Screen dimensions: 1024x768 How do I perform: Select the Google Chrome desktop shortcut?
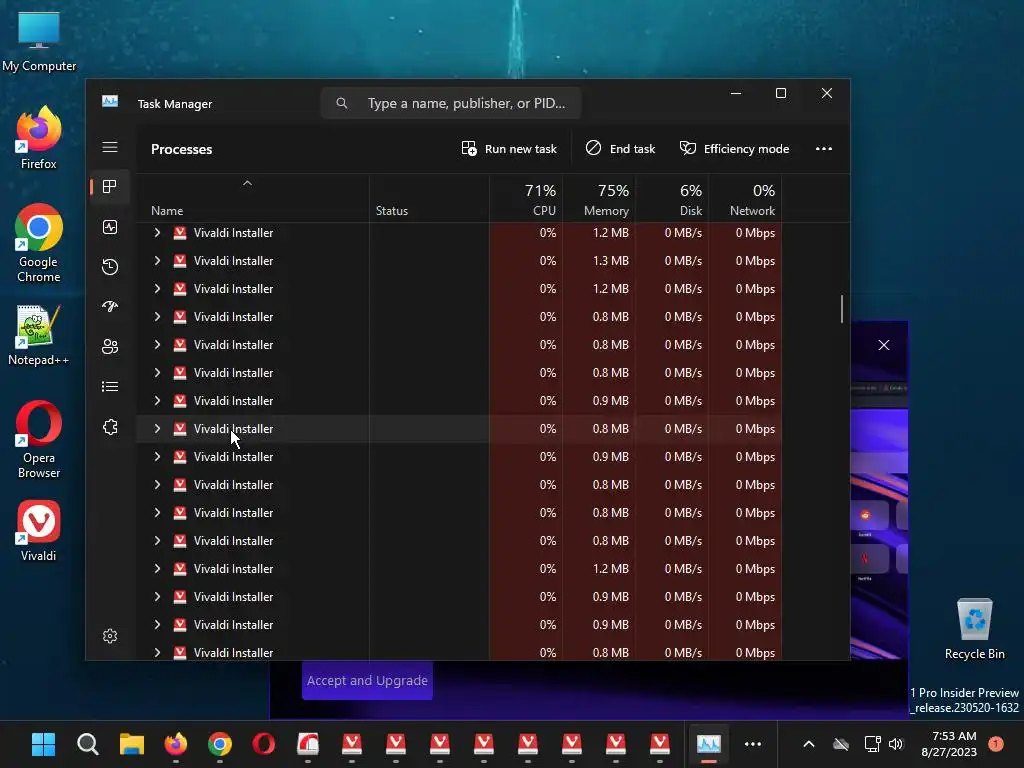[x=39, y=243]
